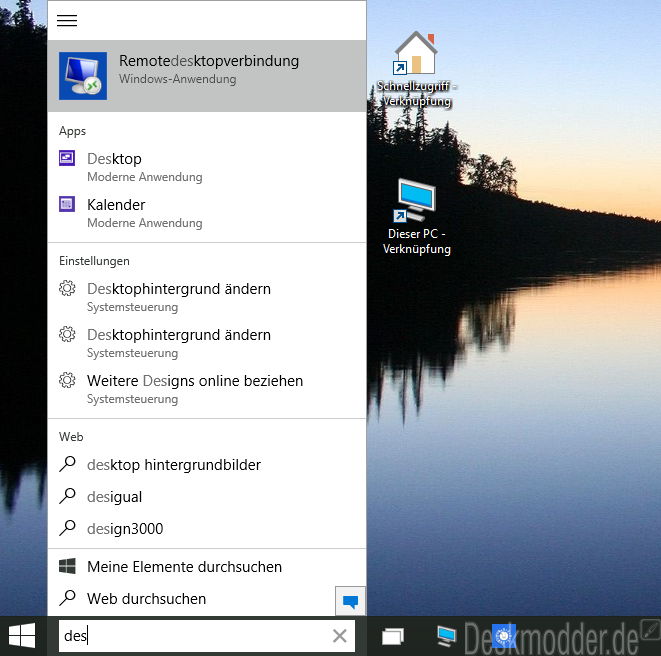The width and height of the screenshot is (661, 656).
Task: Search the web for desktop hintergrundbilder
Action: [x=207, y=465]
